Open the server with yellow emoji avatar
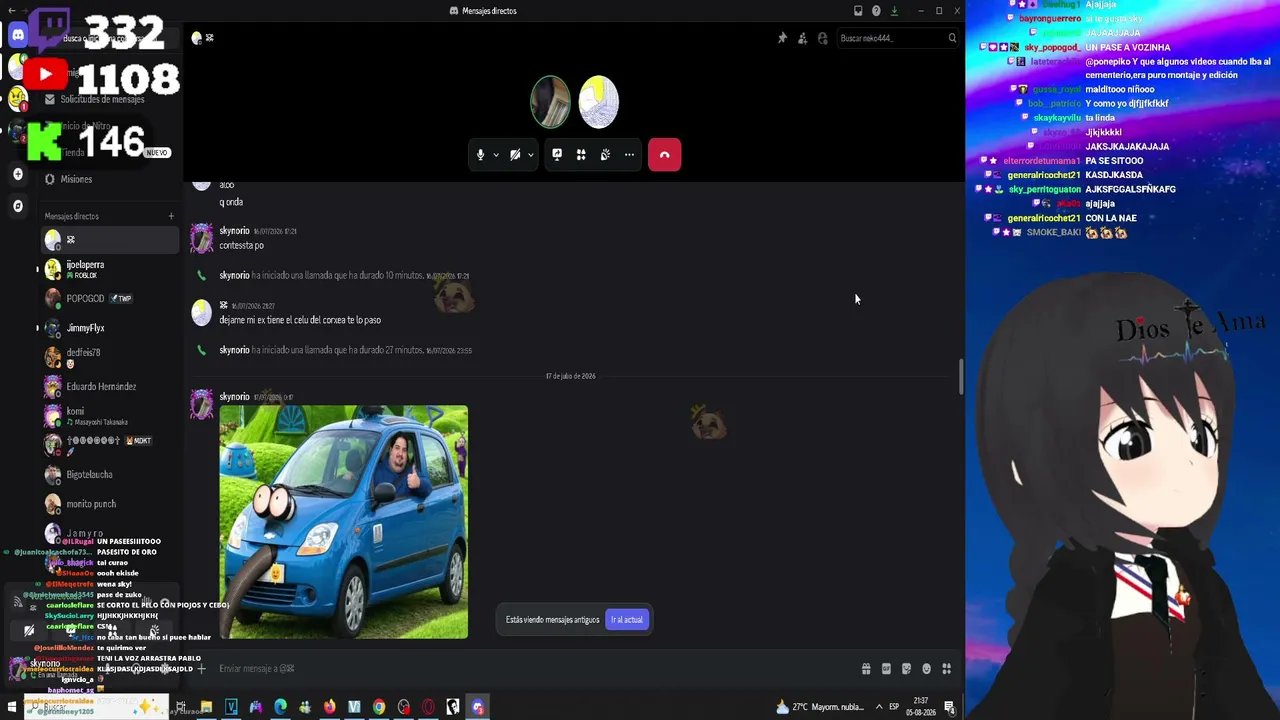Viewport: 1280px width, 720px height. pos(18,98)
